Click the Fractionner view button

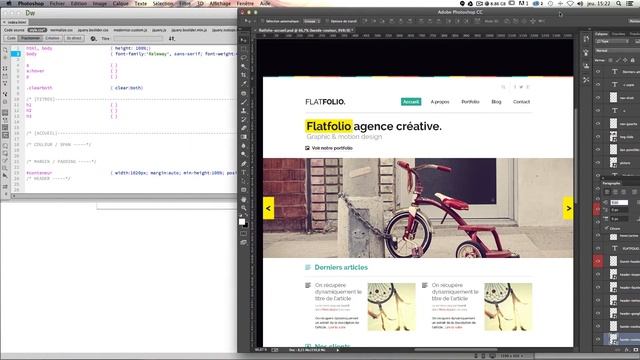tap(31, 38)
